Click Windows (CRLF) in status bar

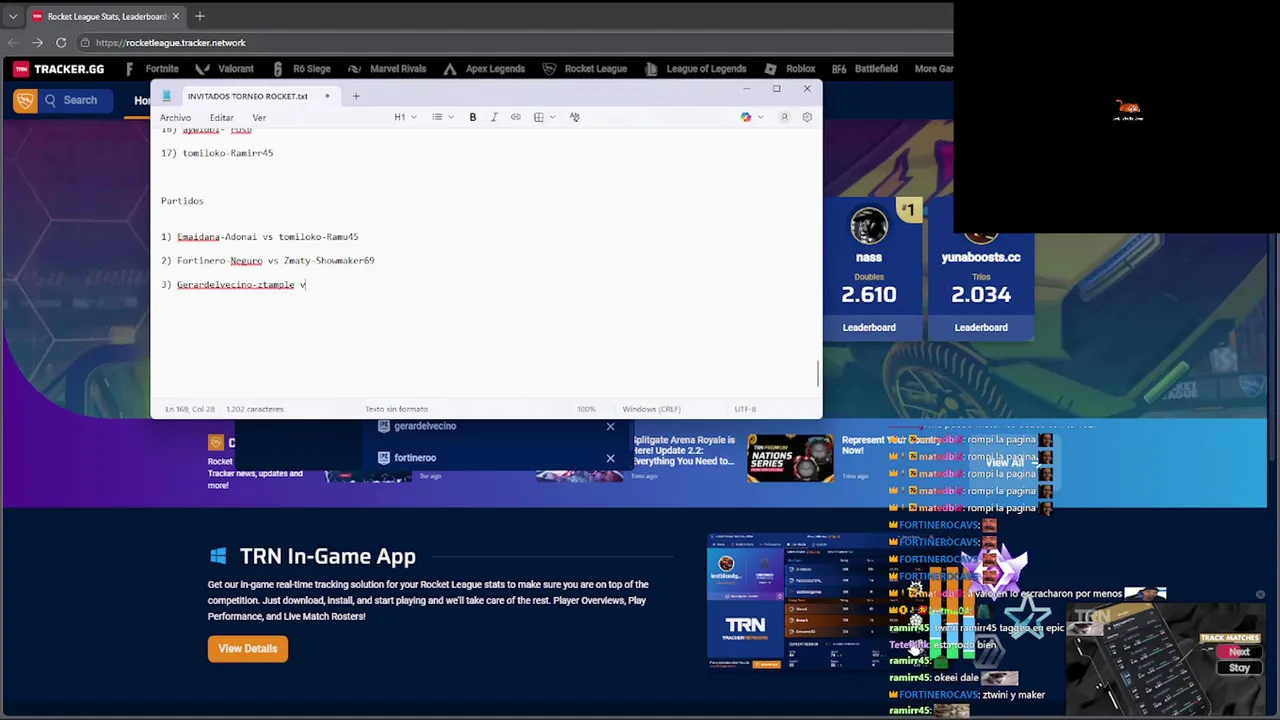coord(651,409)
